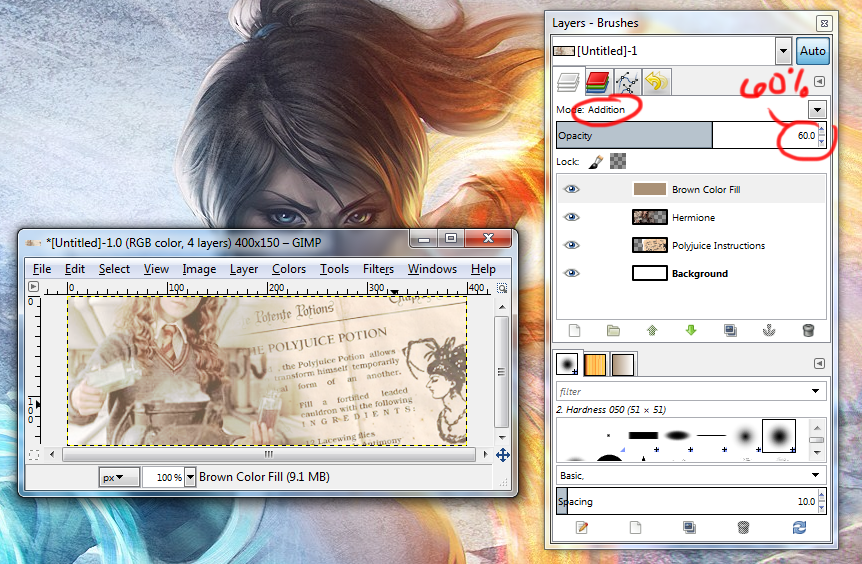Hide the Brown Color Fill layer
The width and height of the screenshot is (862, 564).
[572, 189]
